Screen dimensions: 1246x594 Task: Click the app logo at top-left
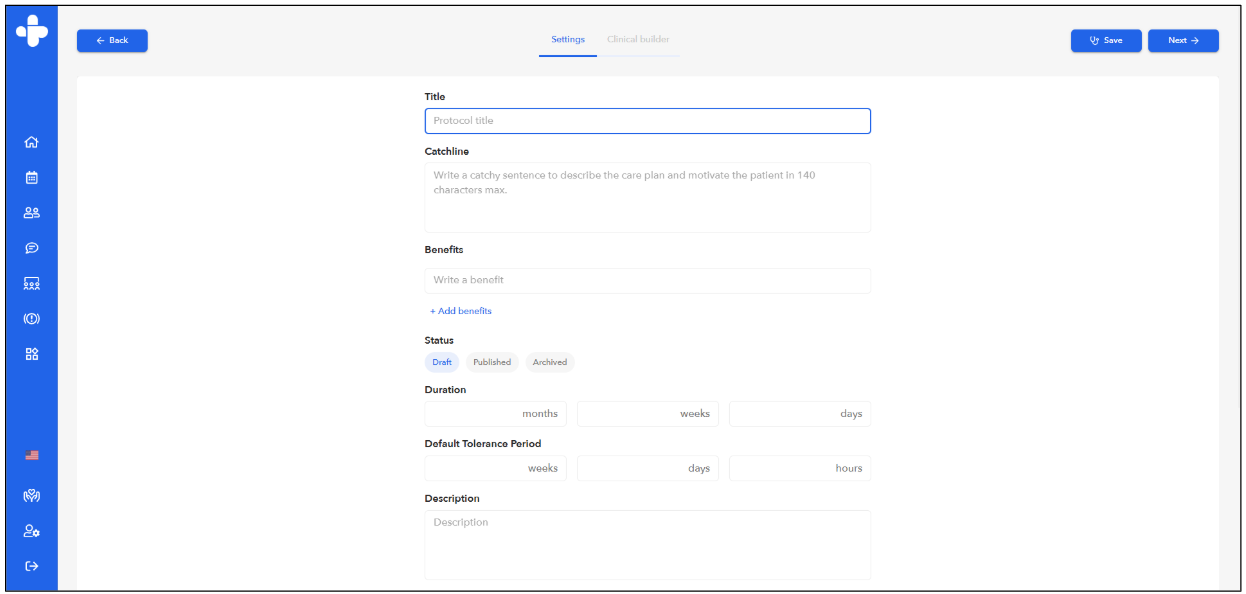click(x=31, y=30)
